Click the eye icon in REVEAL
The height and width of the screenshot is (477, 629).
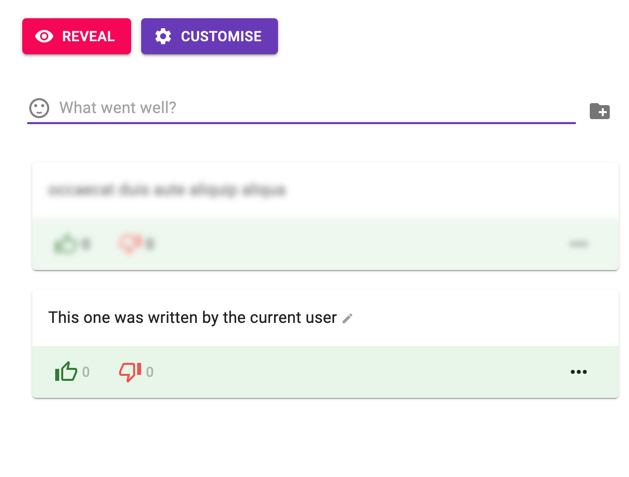point(44,37)
